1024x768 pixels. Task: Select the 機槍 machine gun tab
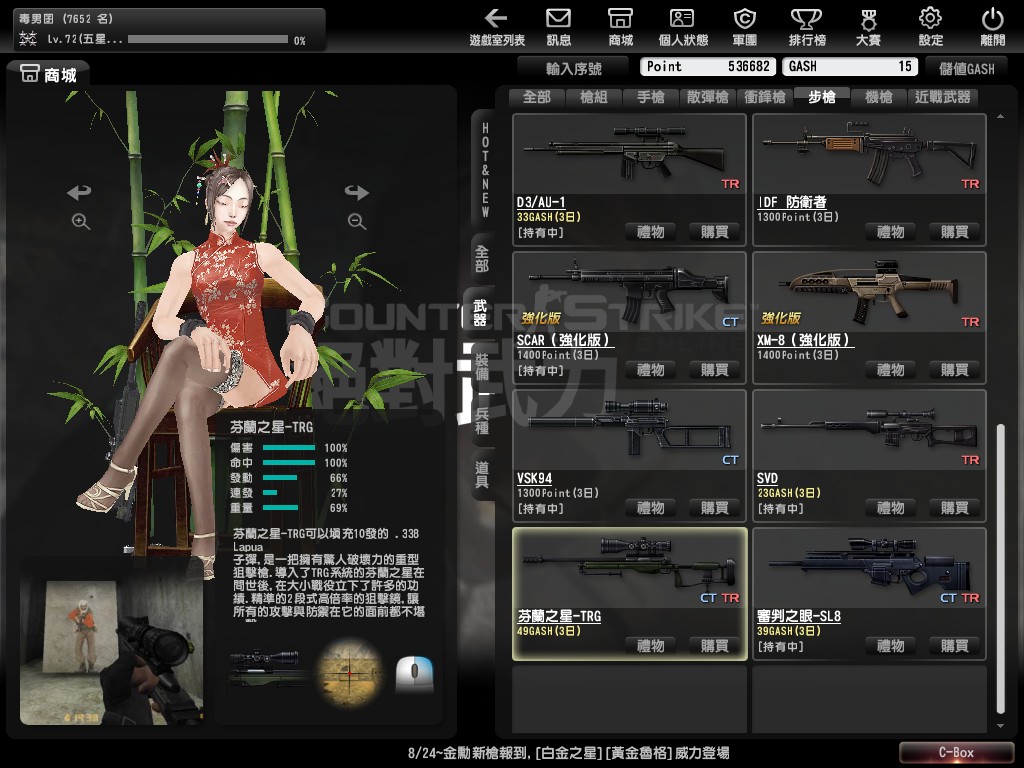878,97
